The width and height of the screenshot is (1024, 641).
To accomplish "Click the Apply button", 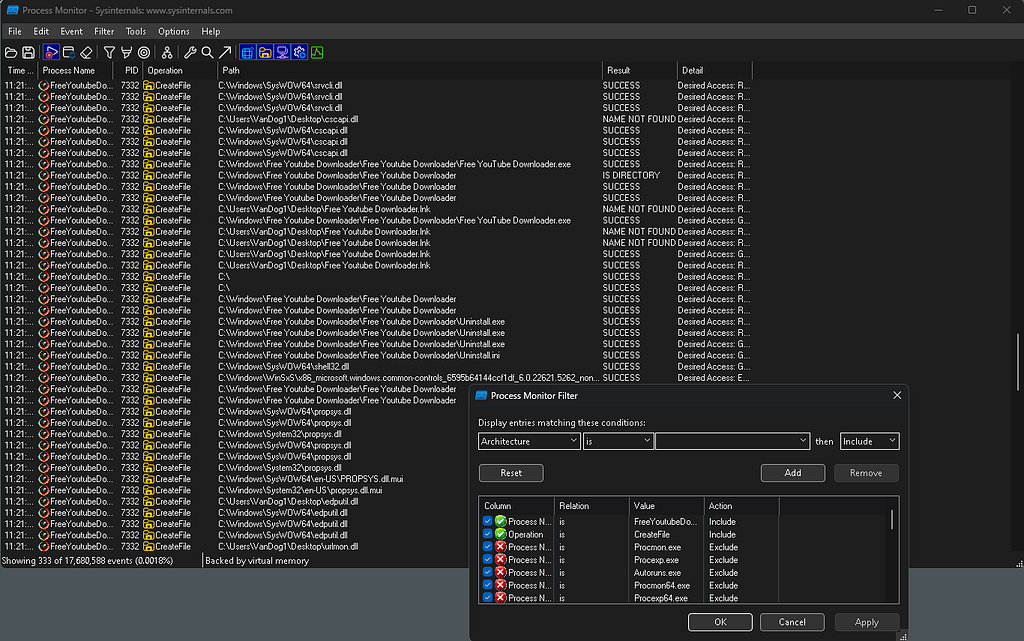I will point(867,622).
